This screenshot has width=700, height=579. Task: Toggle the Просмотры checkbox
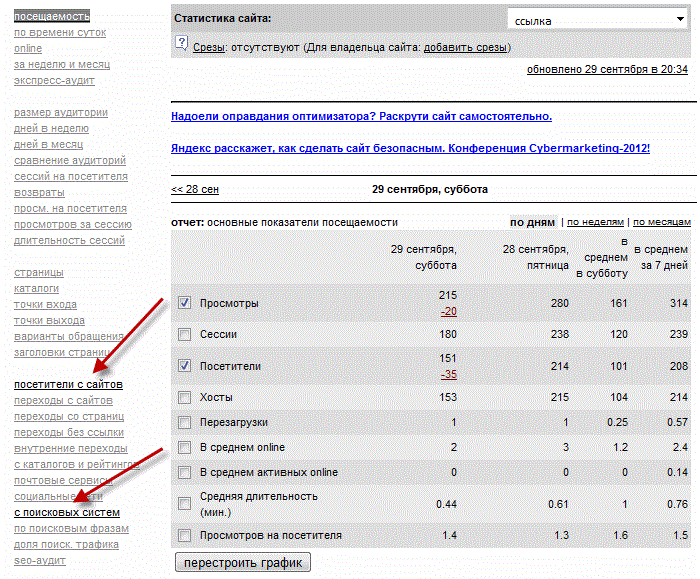(x=184, y=303)
